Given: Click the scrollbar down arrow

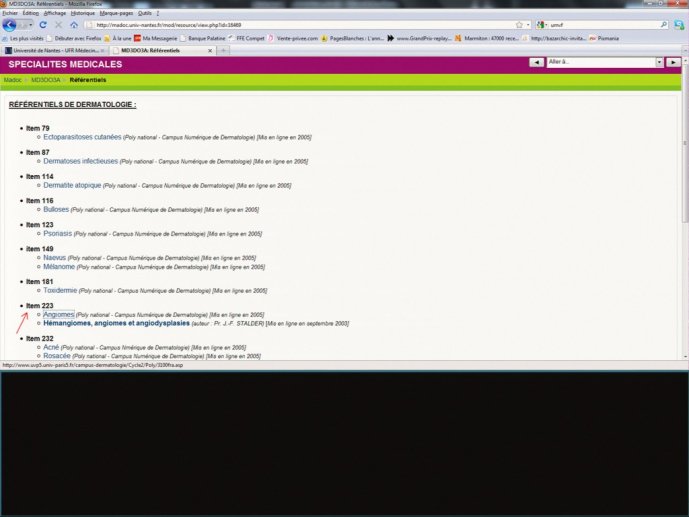Looking at the screenshot, I should 685,357.
